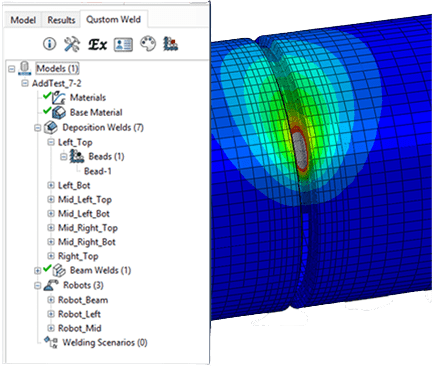This screenshot has height=366, width=432.
Task: Open the wrench and hammer tools icon
Action: (x=72, y=44)
